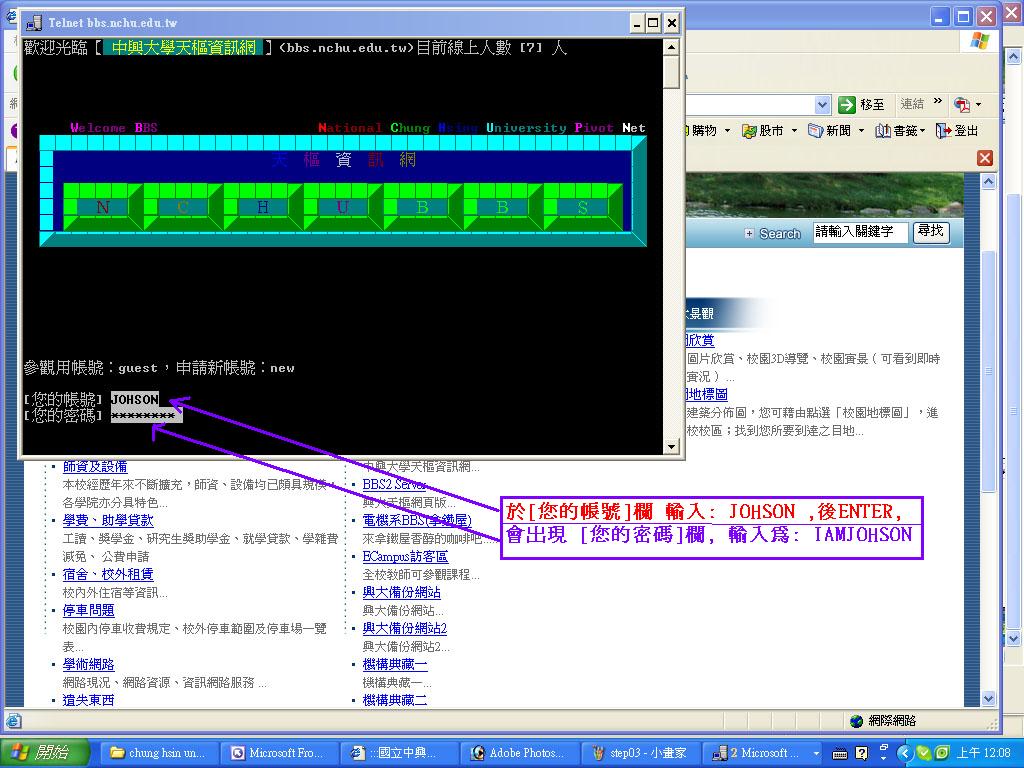This screenshot has width=1024, height=768.
Task: Click the Adobe PDF toolbar icon
Action: 961,104
